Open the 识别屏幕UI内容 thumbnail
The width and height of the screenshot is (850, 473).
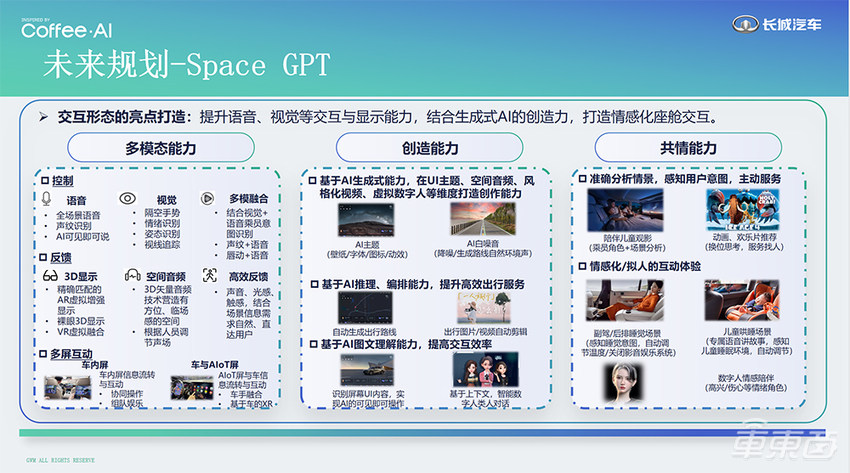367,370
